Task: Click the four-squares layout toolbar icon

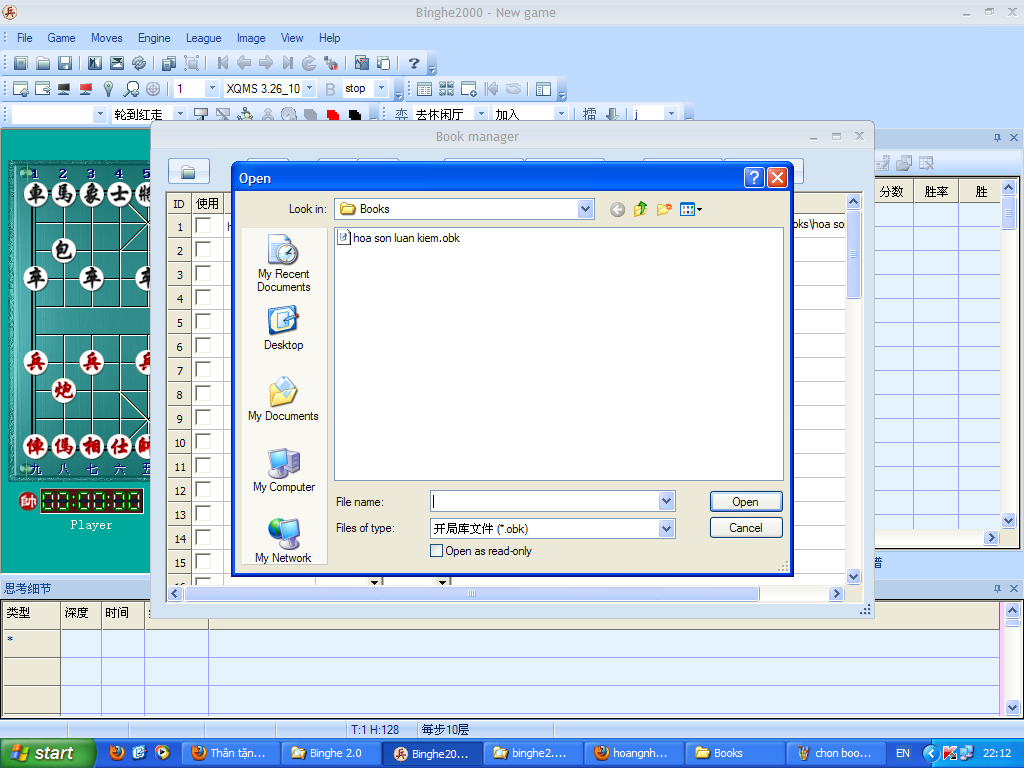Action: 447,89
